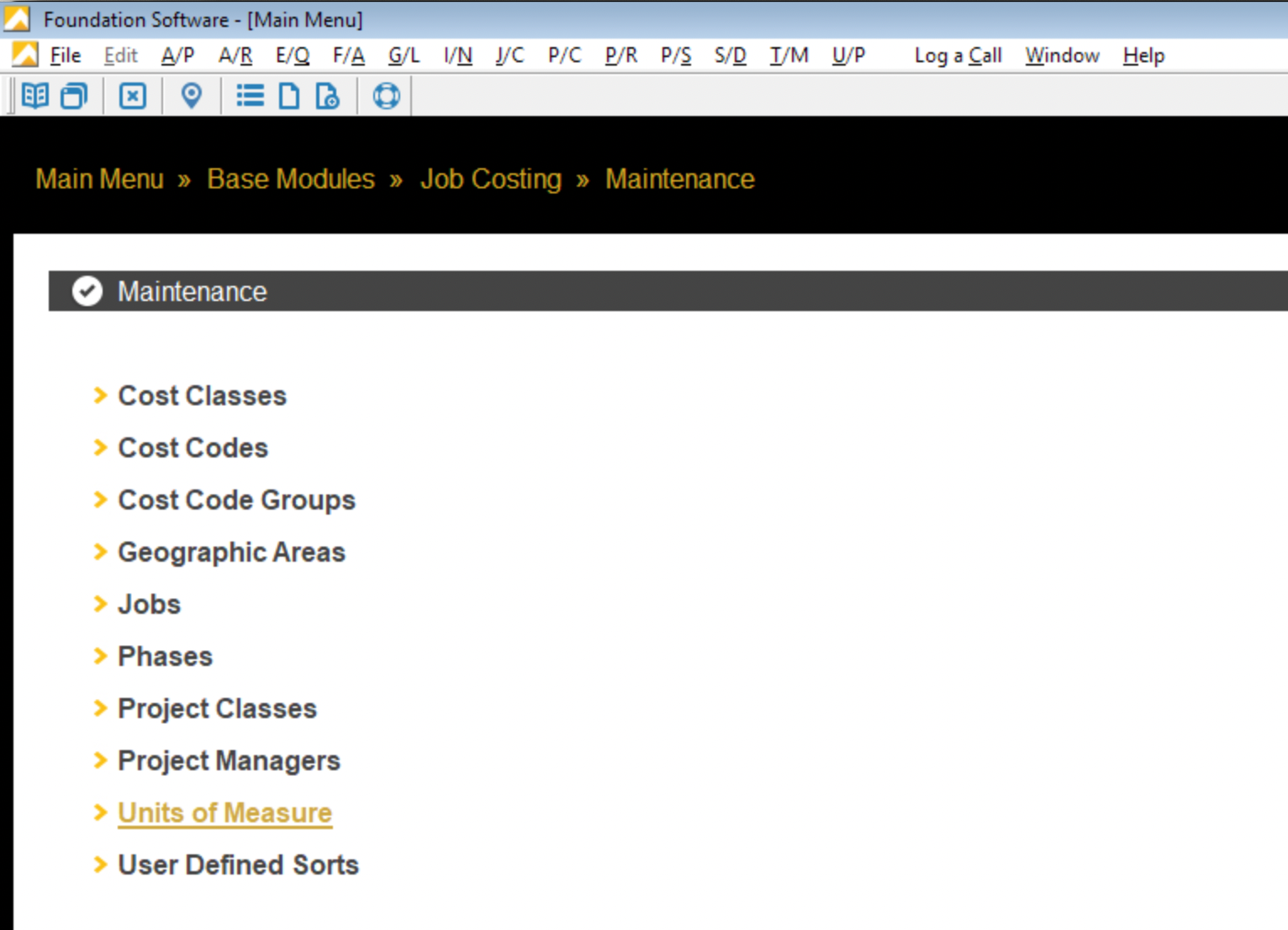This screenshot has width=1288, height=930.
Task: Click checkmark circle in Maintenance header
Action: [x=87, y=291]
